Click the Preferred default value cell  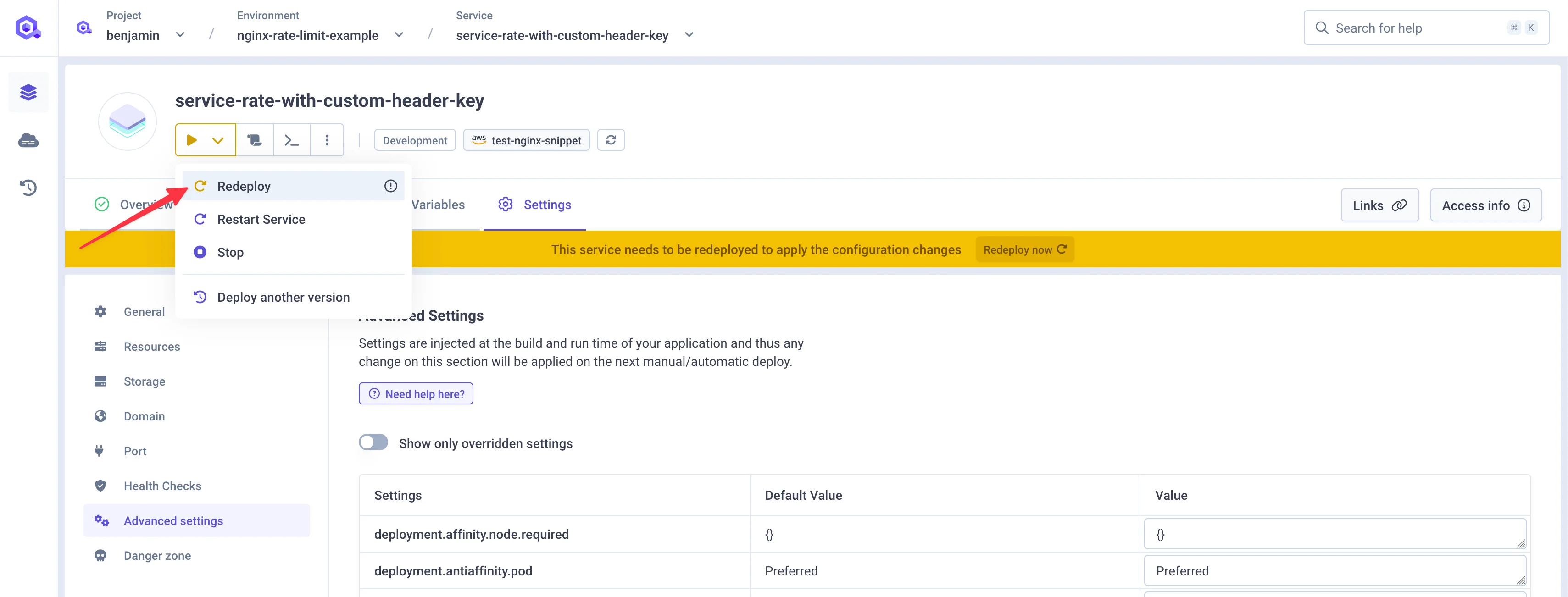tap(791, 571)
